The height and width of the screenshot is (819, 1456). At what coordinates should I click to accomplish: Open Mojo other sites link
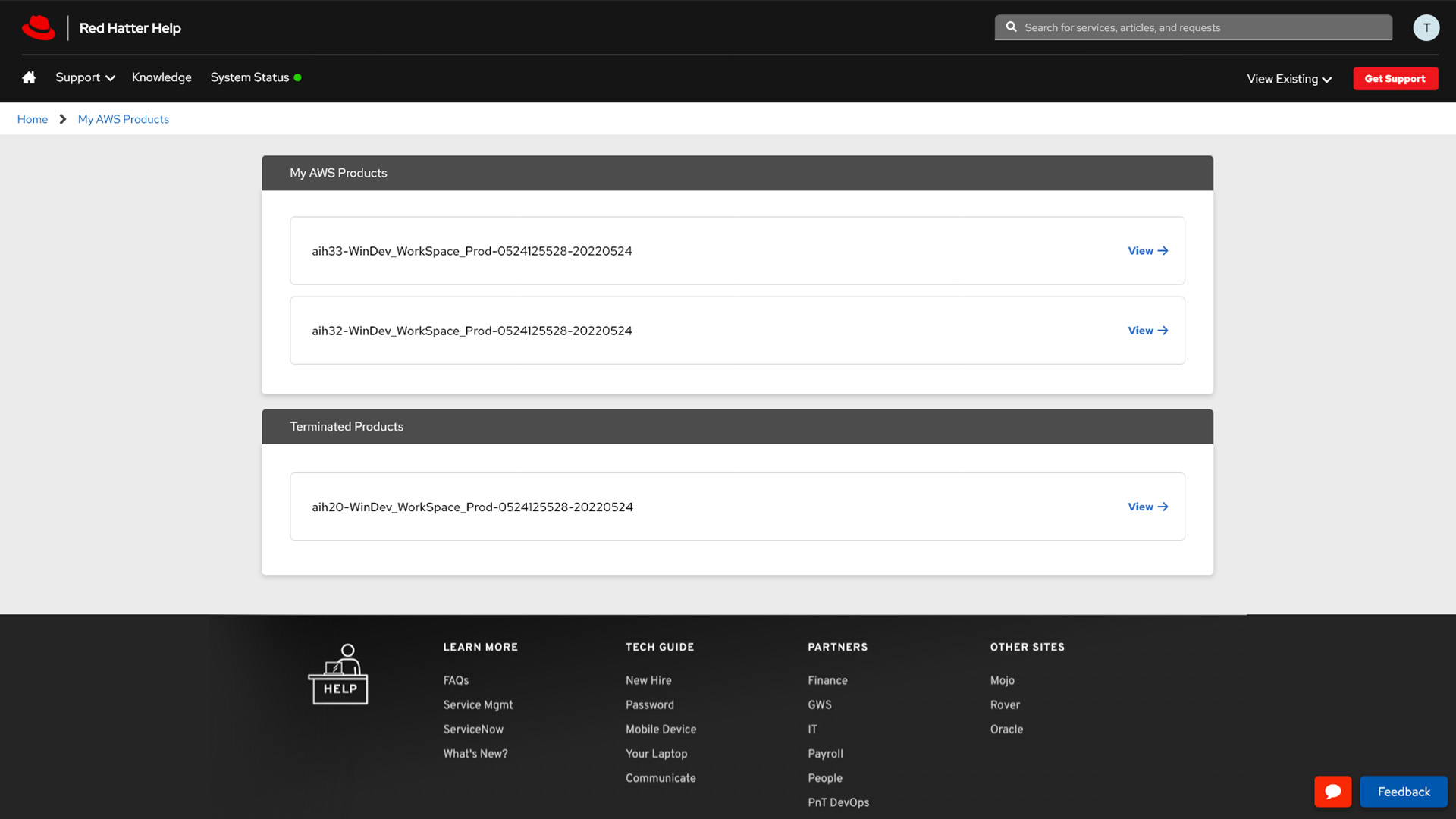coord(1002,680)
